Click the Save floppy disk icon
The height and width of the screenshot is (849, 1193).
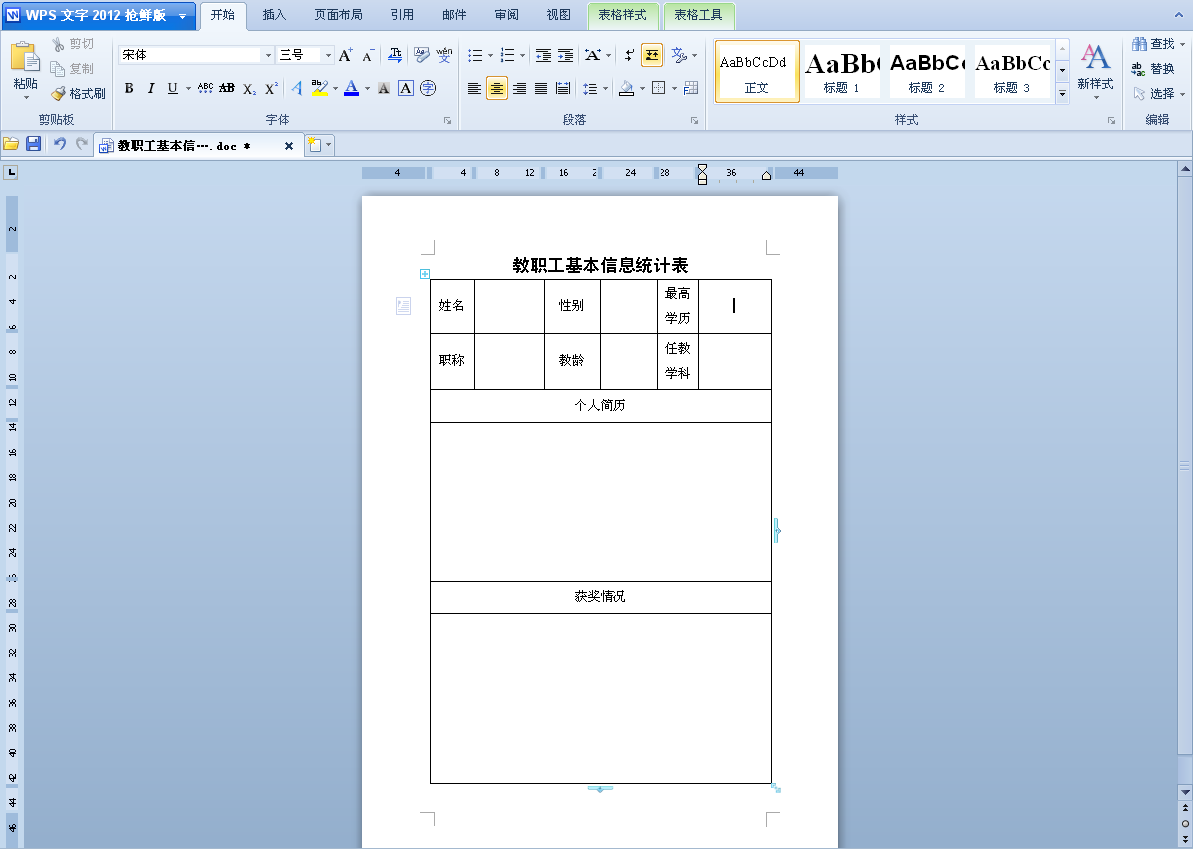(x=34, y=145)
